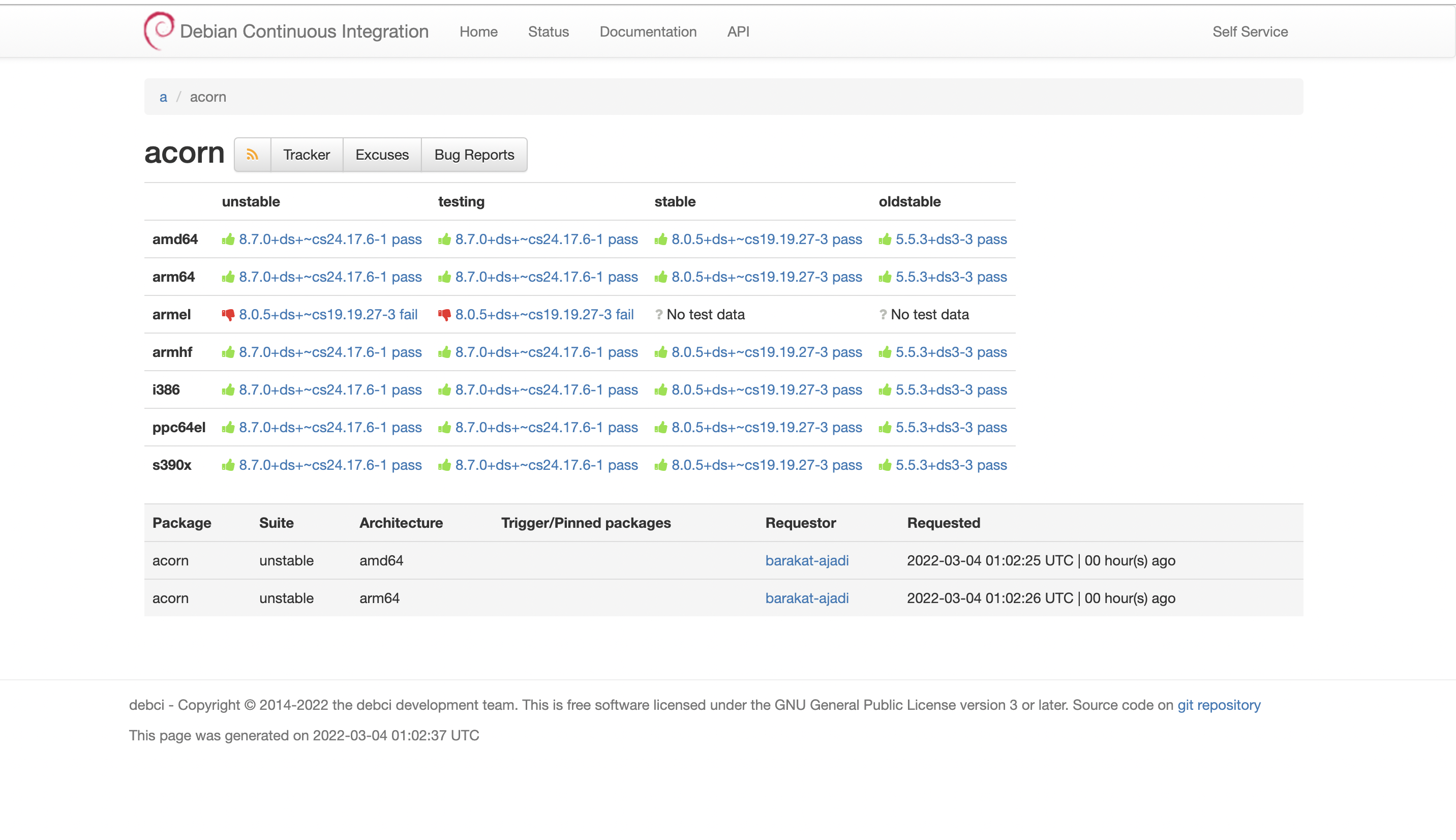Click thumbs-up icon for amd64 stable
Image resolution: width=1456 pixels, height=840 pixels.
(x=661, y=239)
